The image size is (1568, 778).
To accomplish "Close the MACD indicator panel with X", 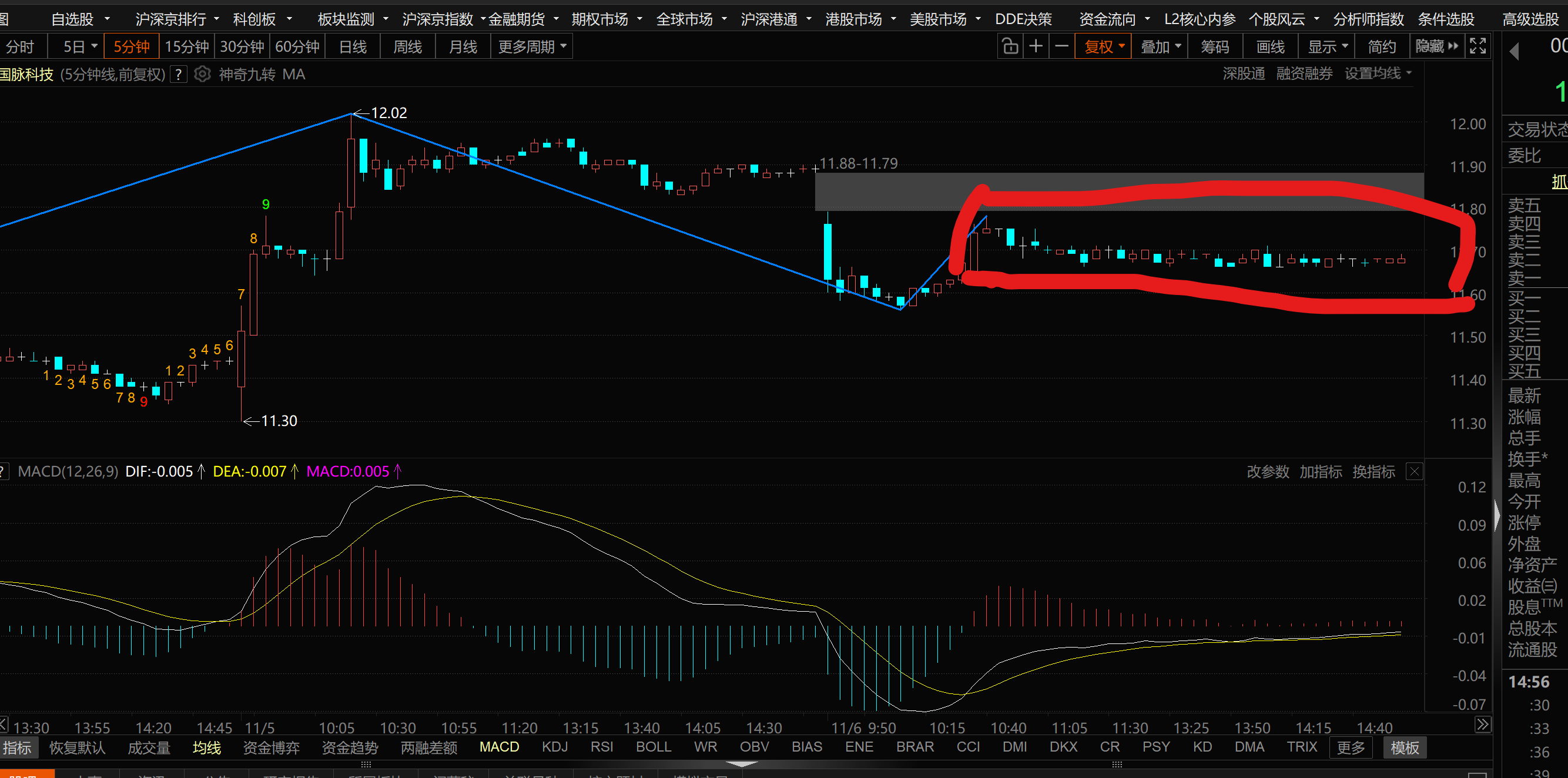I will (1415, 471).
